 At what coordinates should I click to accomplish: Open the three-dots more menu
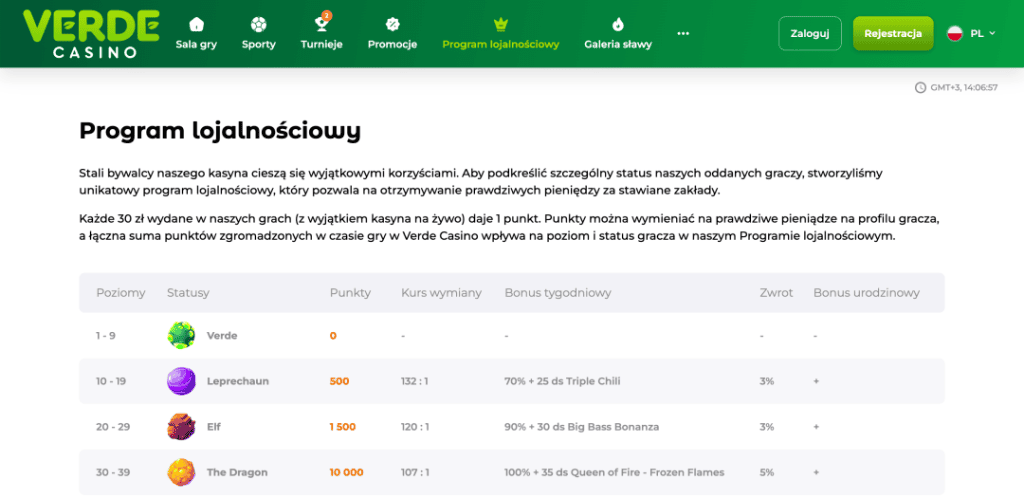(x=683, y=33)
